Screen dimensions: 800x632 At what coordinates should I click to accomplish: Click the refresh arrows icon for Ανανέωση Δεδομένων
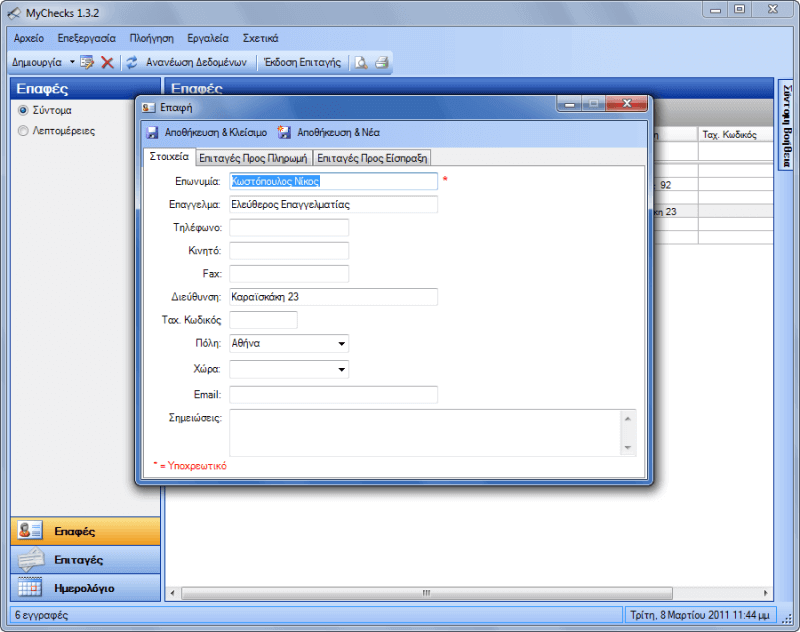[x=131, y=62]
